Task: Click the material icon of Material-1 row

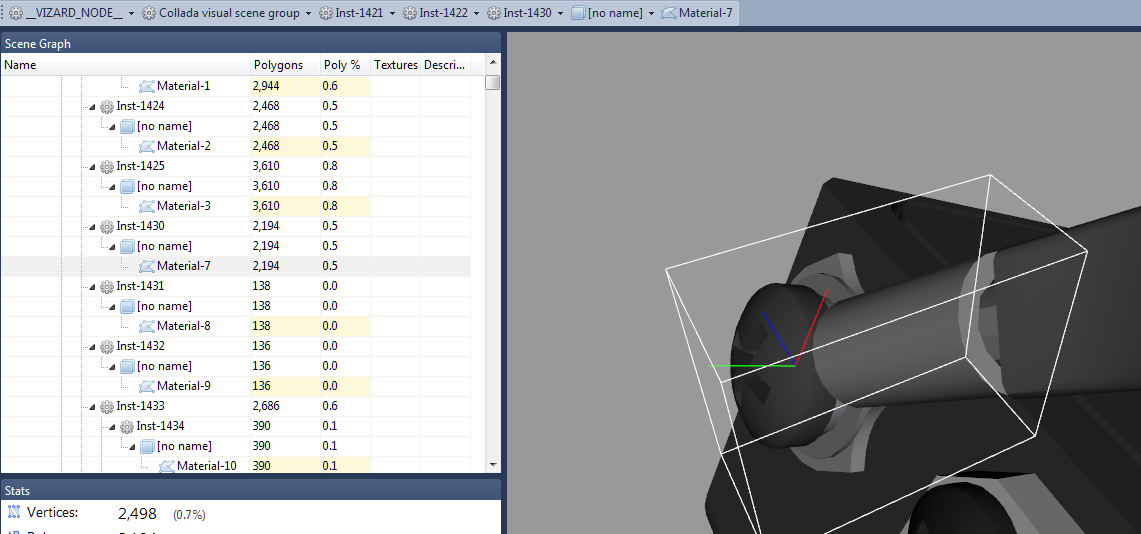Action: pyautogui.click(x=147, y=86)
